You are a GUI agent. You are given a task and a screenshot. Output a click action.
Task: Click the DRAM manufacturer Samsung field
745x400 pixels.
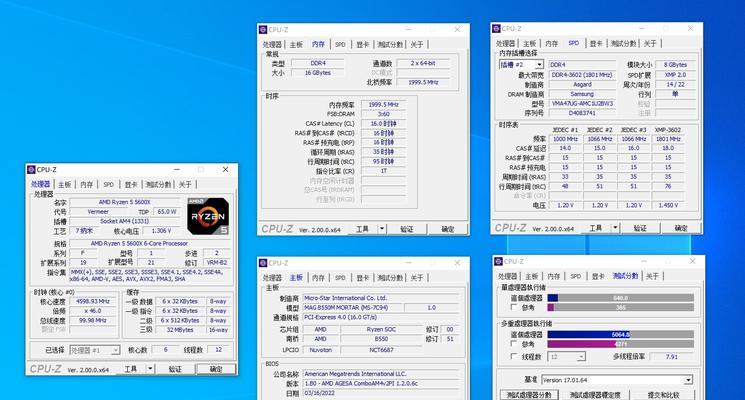pos(582,94)
